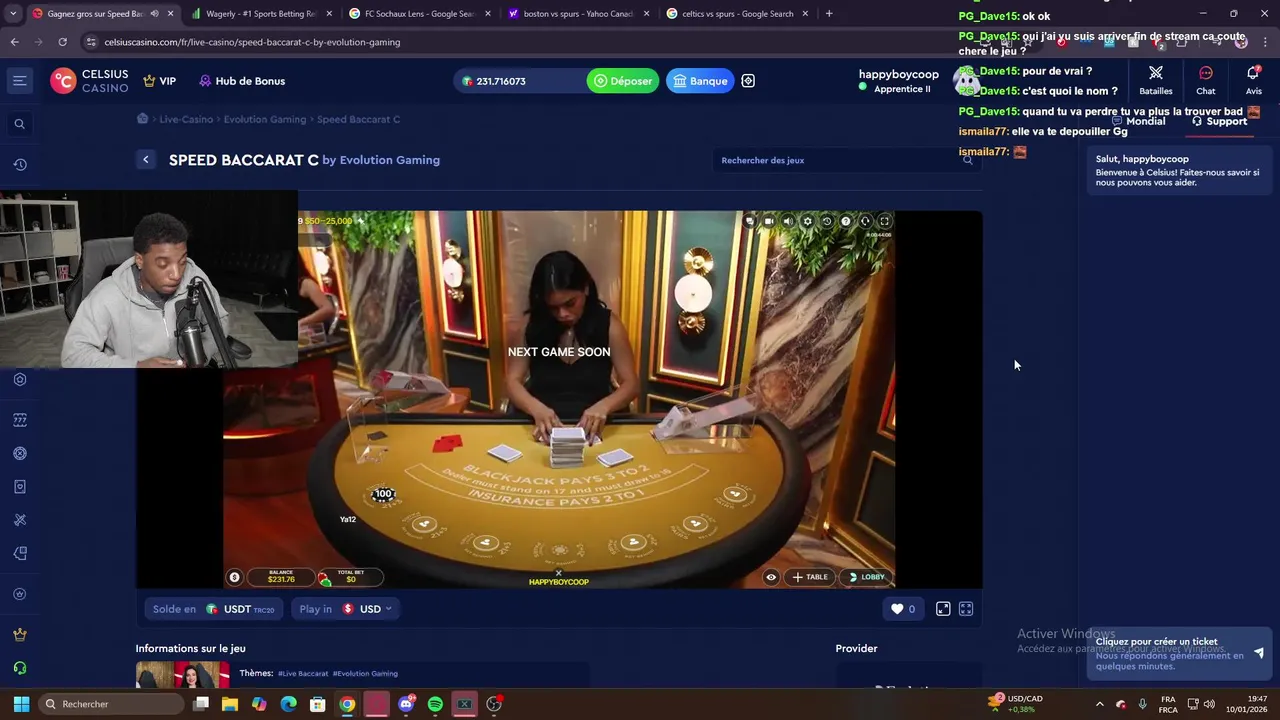Click the dollar icon beside game balance
This screenshot has height=720, width=1280.
[234, 577]
